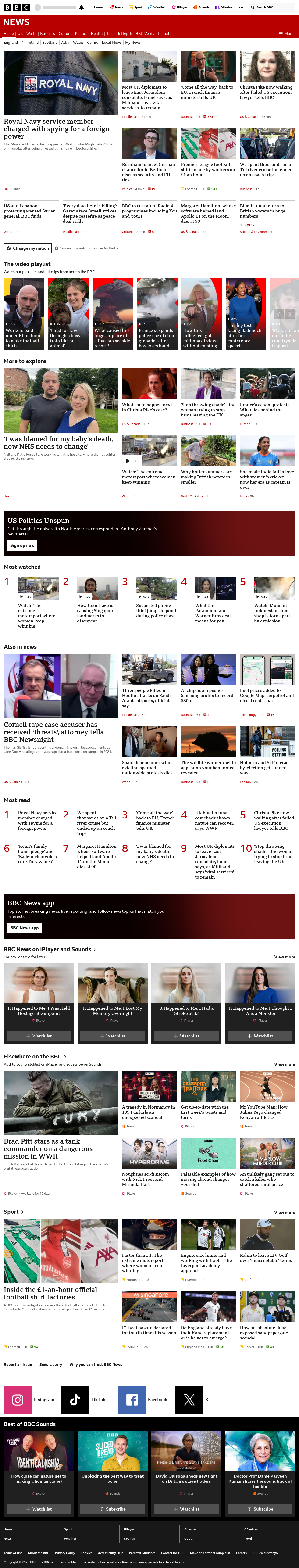Select My News in the sub-navigation

point(133,43)
